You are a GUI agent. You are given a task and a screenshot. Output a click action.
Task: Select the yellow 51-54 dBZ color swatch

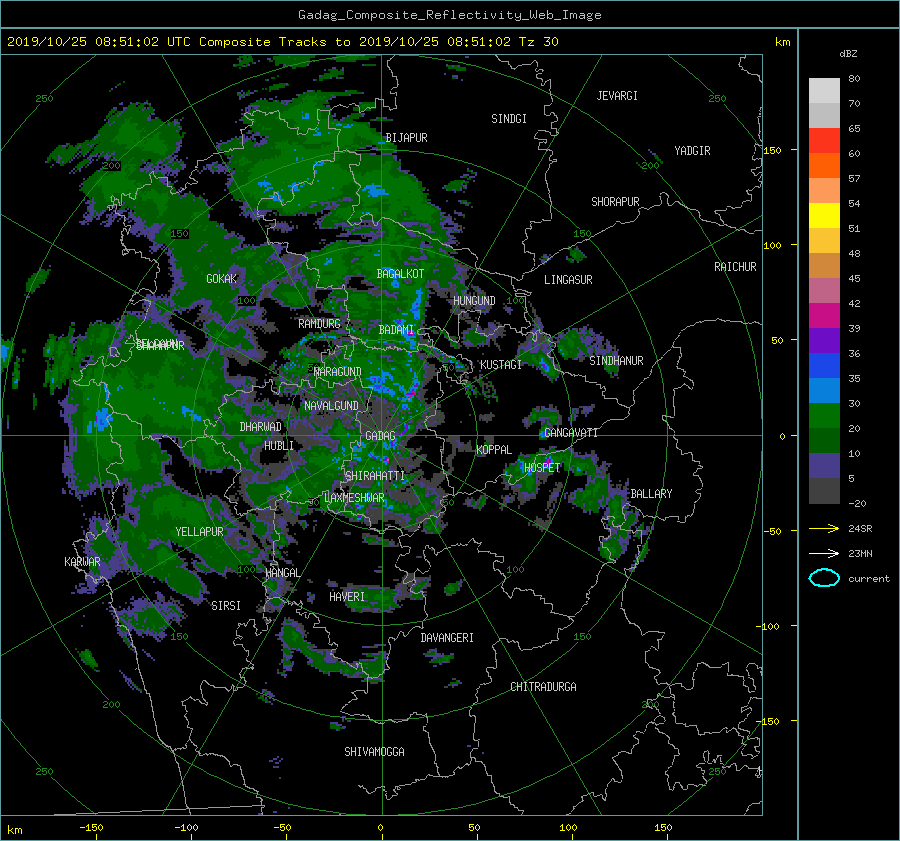[824, 216]
